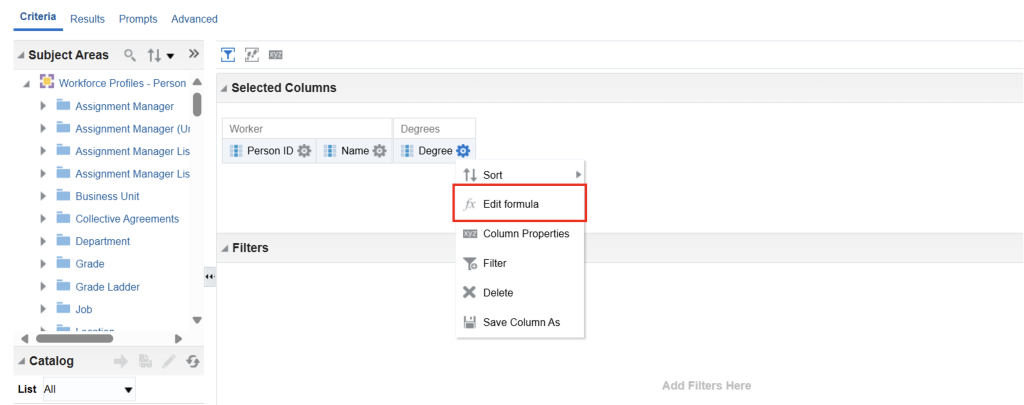Open the Catalog List dropdown showing All
Screen dimensions: 1024x405
pyautogui.click(x=89, y=389)
